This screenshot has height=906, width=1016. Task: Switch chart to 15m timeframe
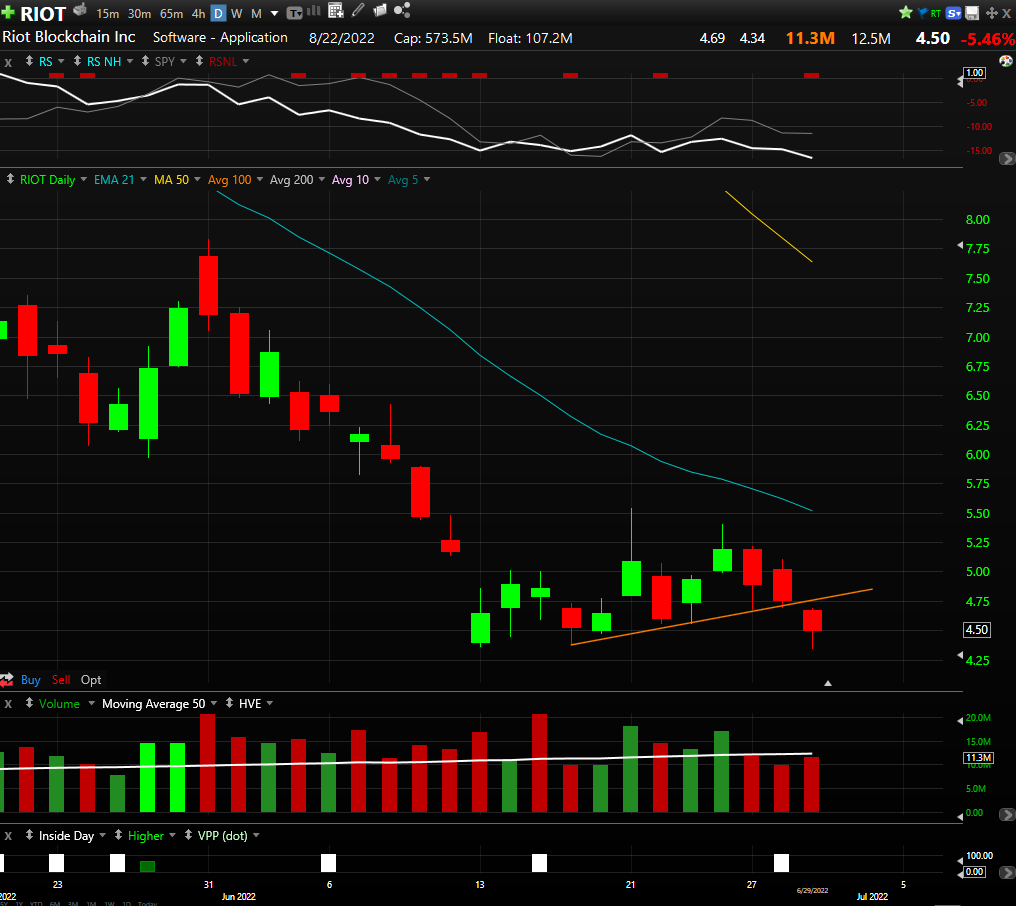(x=108, y=14)
